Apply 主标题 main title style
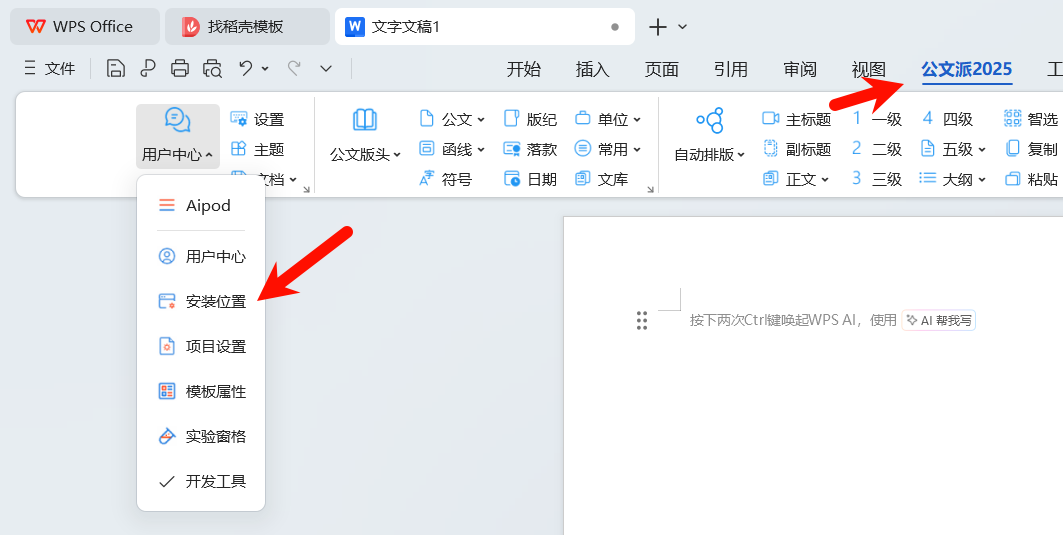The image size is (1063, 535). point(797,119)
